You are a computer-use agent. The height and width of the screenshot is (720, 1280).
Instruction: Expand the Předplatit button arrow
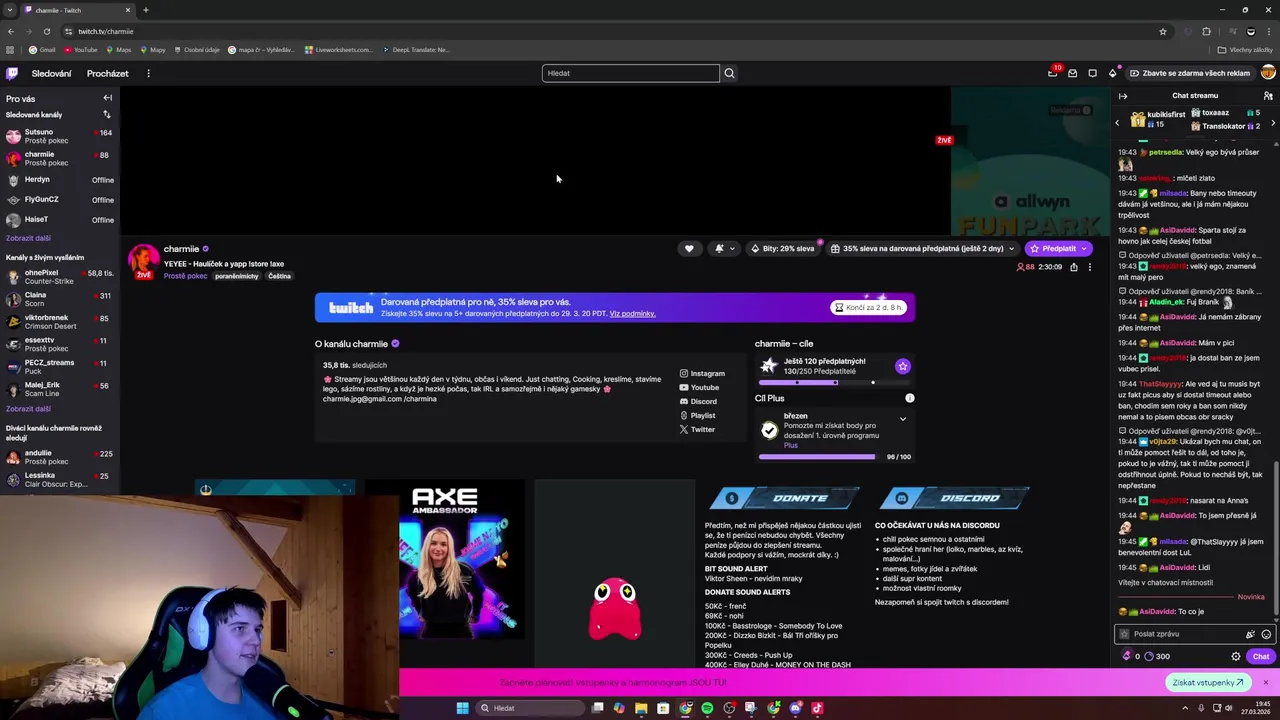pos(1085,249)
